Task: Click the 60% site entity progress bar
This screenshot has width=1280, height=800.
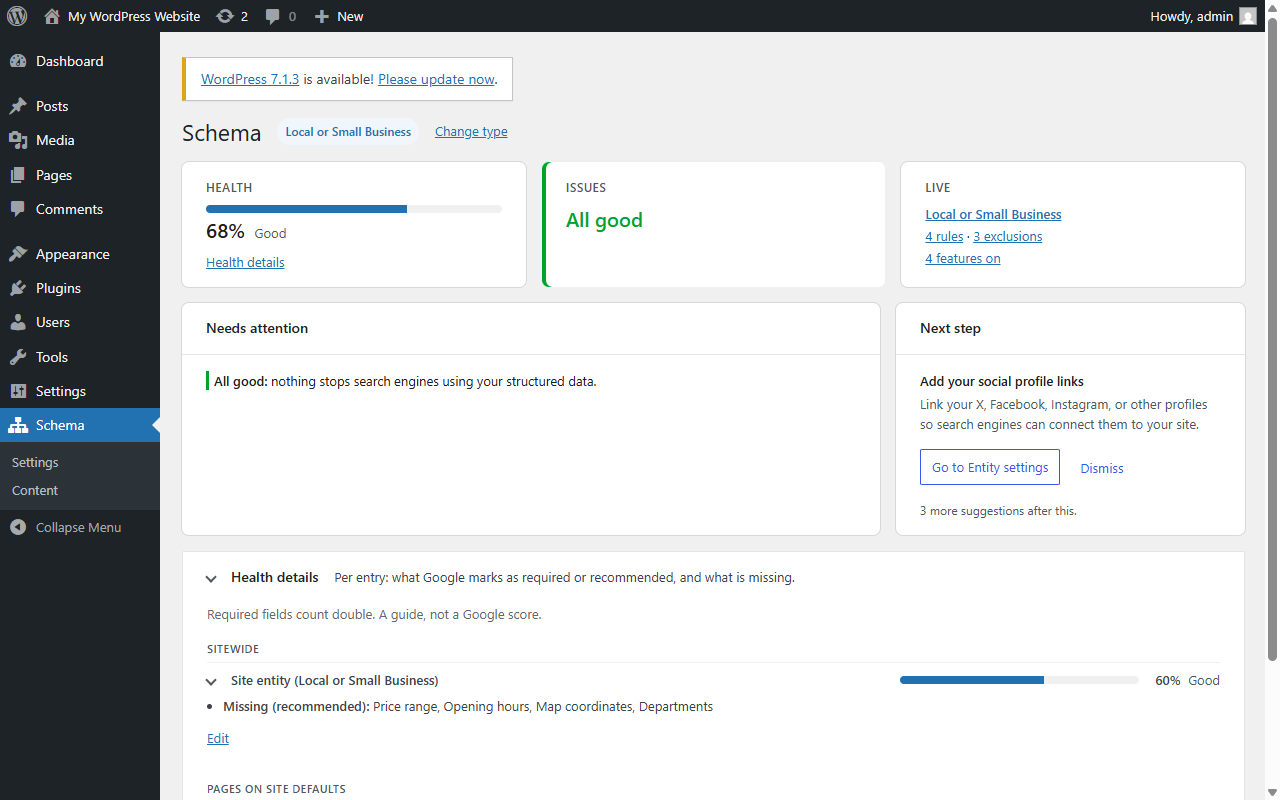Action: (1019, 680)
